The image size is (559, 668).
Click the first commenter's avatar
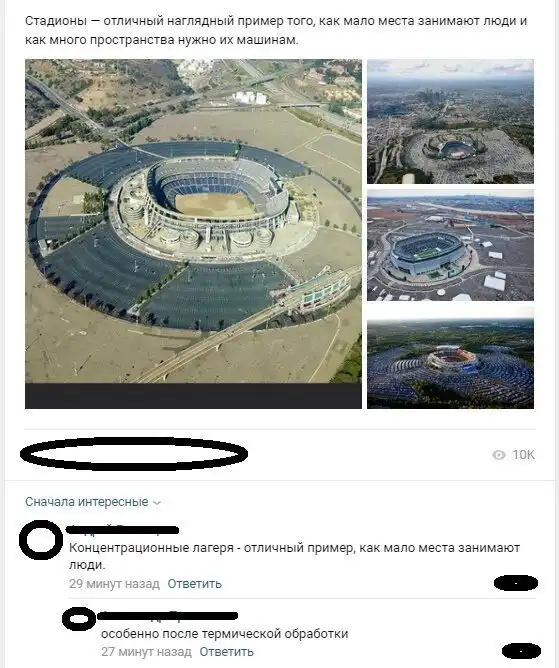point(41,540)
